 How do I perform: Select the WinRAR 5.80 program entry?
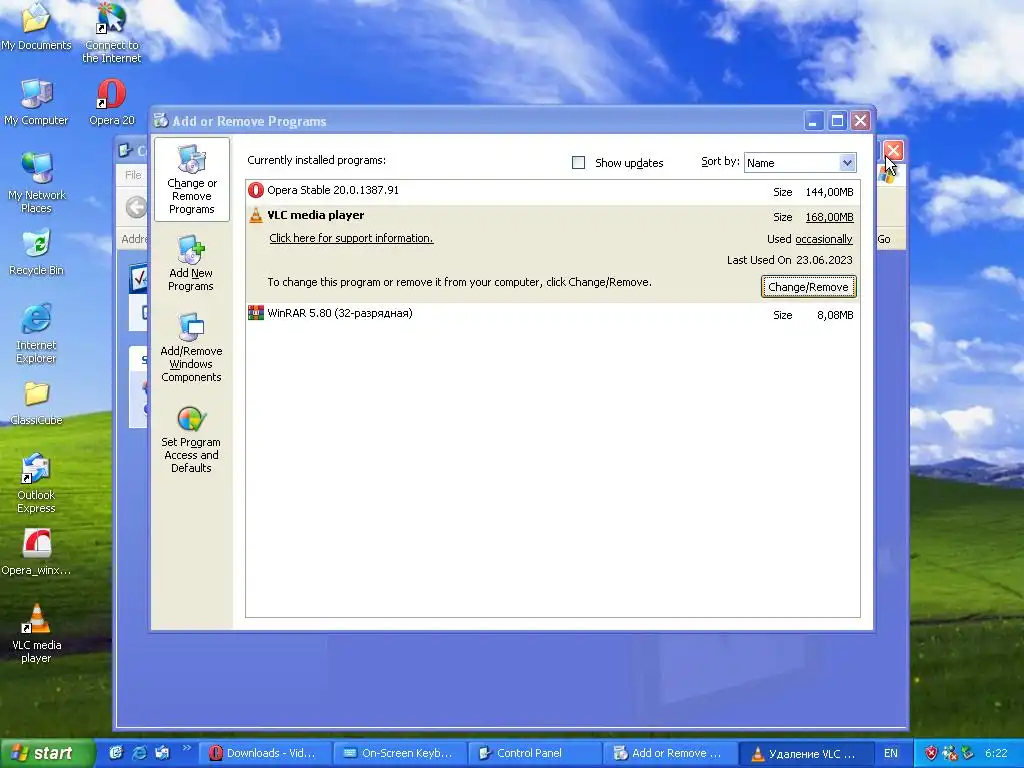coord(552,314)
